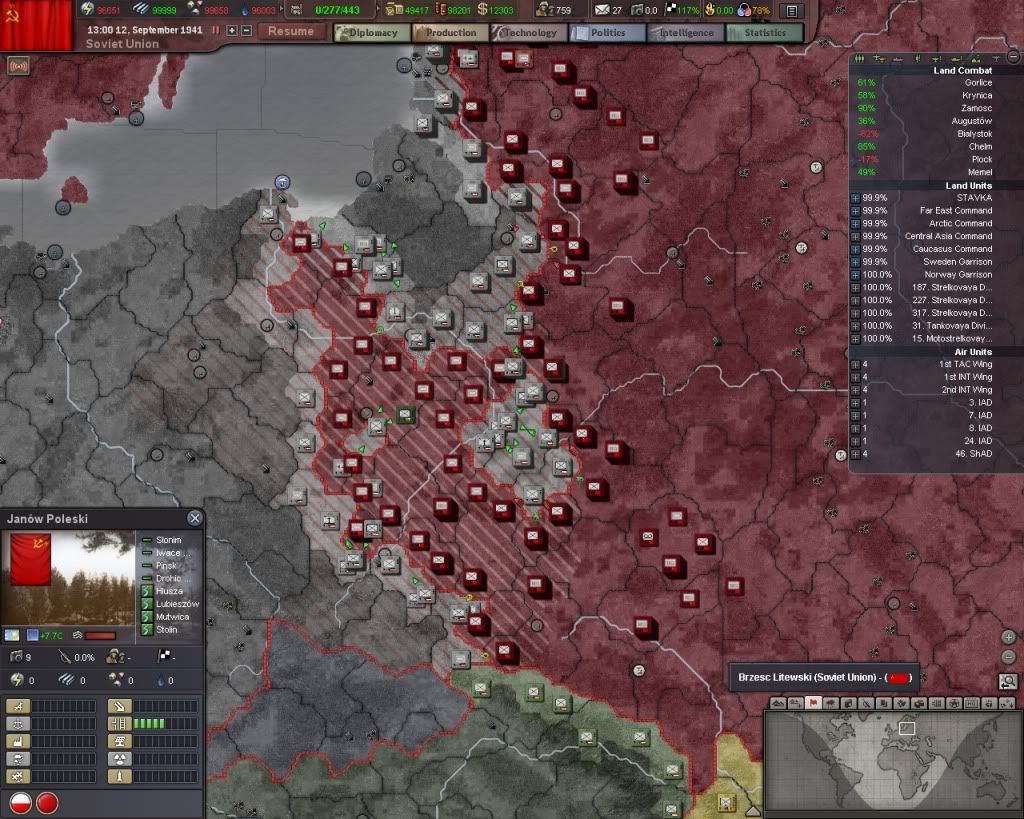Expand the 46. ShAD air unit entry
1024x819 pixels.
click(855, 454)
